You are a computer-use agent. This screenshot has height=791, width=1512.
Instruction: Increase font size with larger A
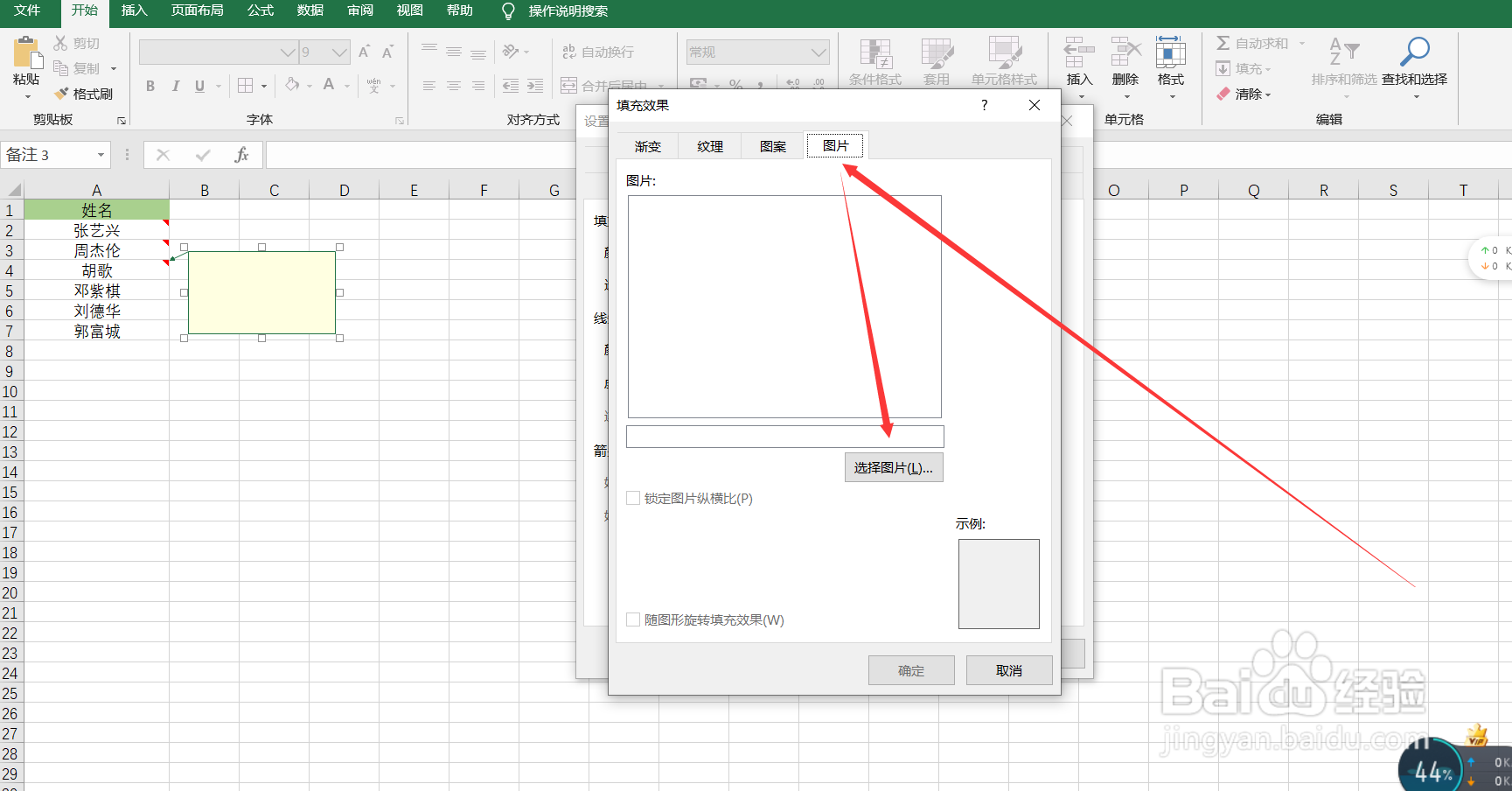[364, 52]
